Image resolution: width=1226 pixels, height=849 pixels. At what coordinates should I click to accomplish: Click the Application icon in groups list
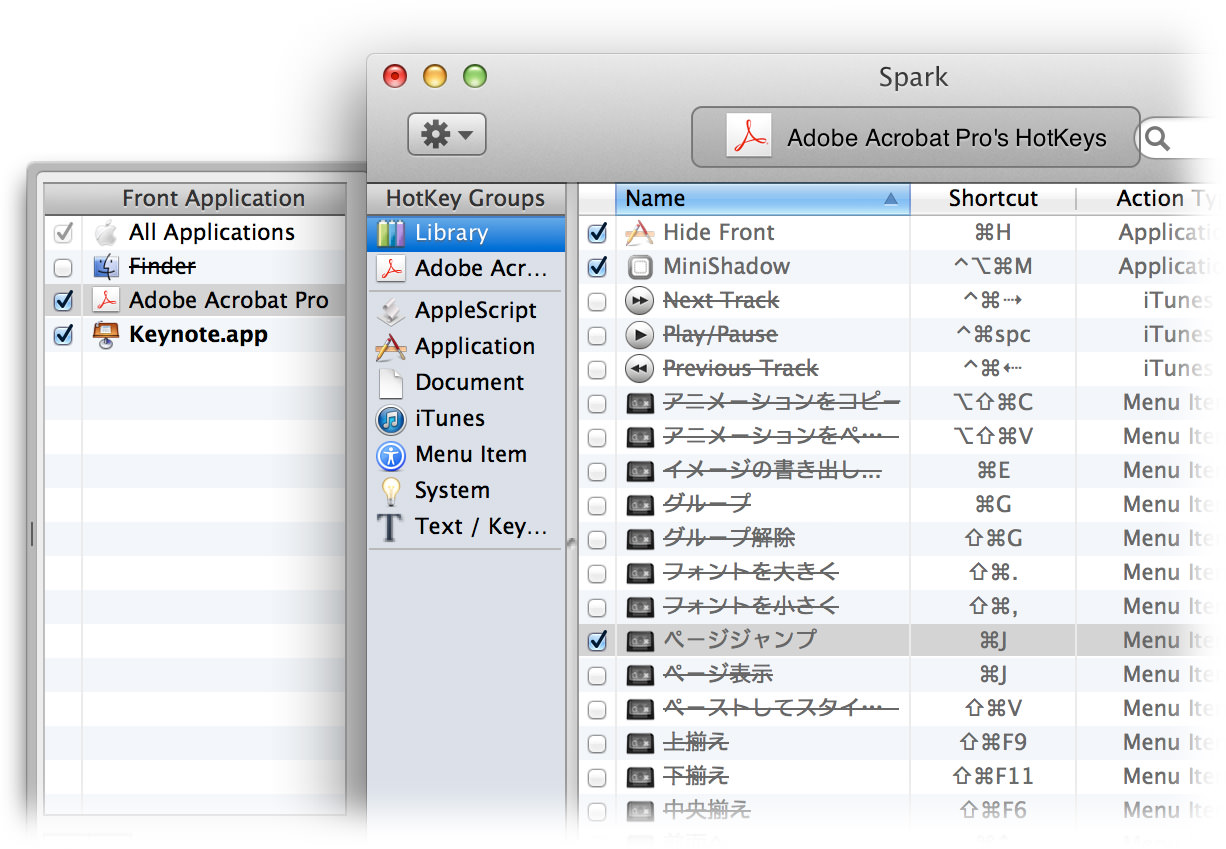[x=390, y=347]
